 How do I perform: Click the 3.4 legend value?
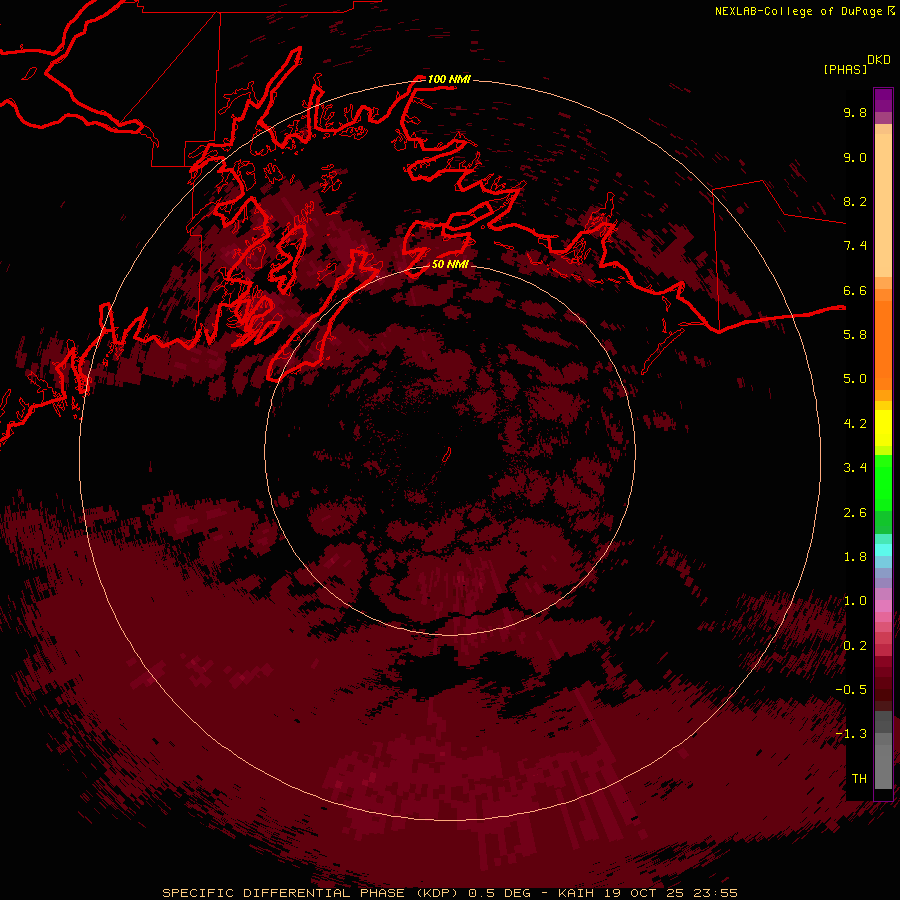855,468
